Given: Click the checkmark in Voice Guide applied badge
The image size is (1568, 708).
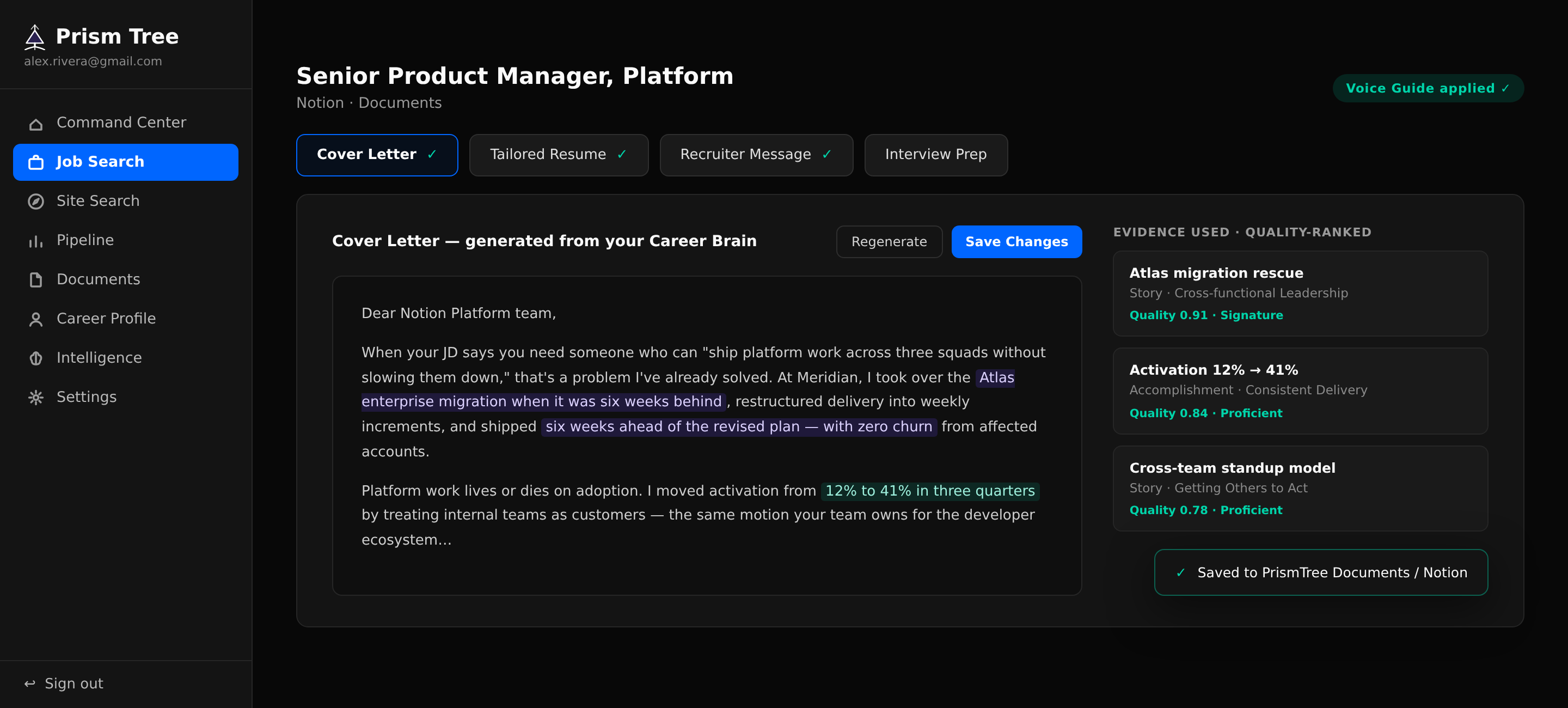Looking at the screenshot, I should (x=1505, y=88).
